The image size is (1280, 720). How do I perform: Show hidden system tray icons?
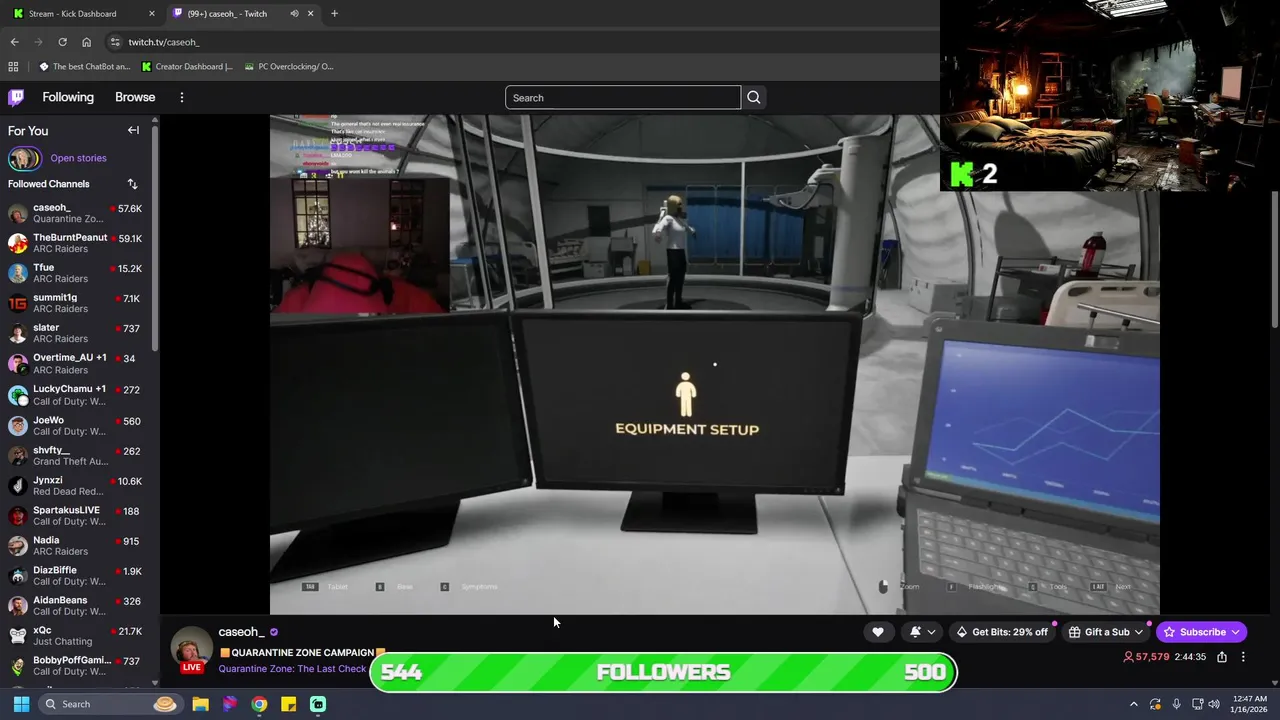tap(1133, 704)
